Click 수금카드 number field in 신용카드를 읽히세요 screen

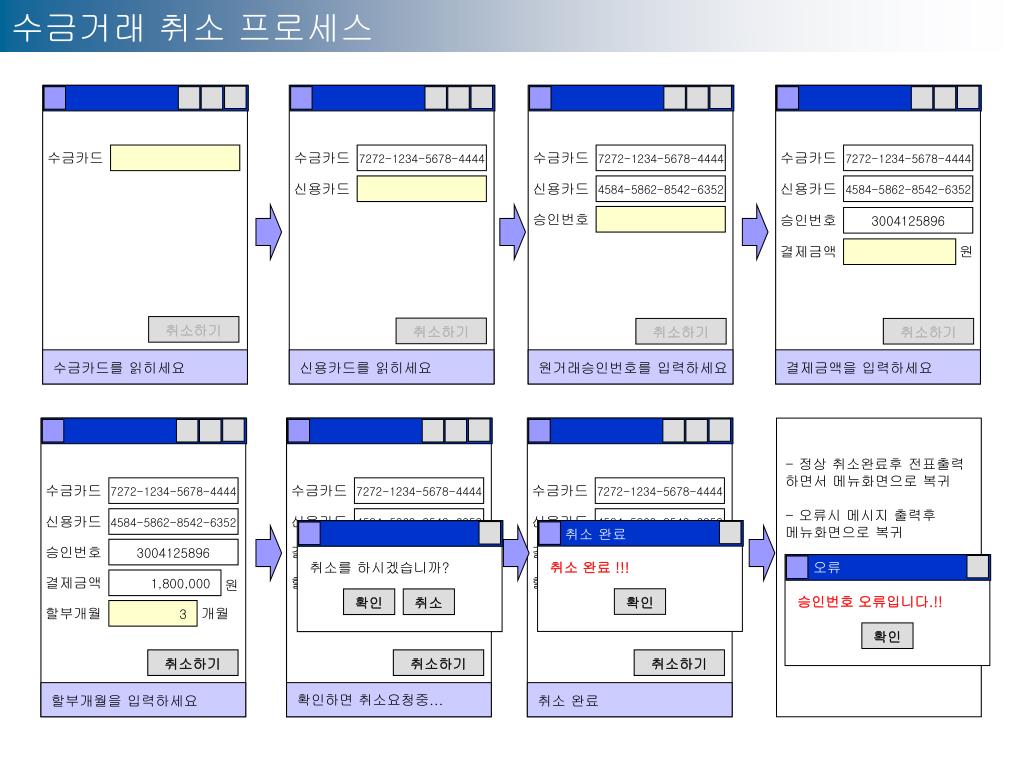coord(421,158)
